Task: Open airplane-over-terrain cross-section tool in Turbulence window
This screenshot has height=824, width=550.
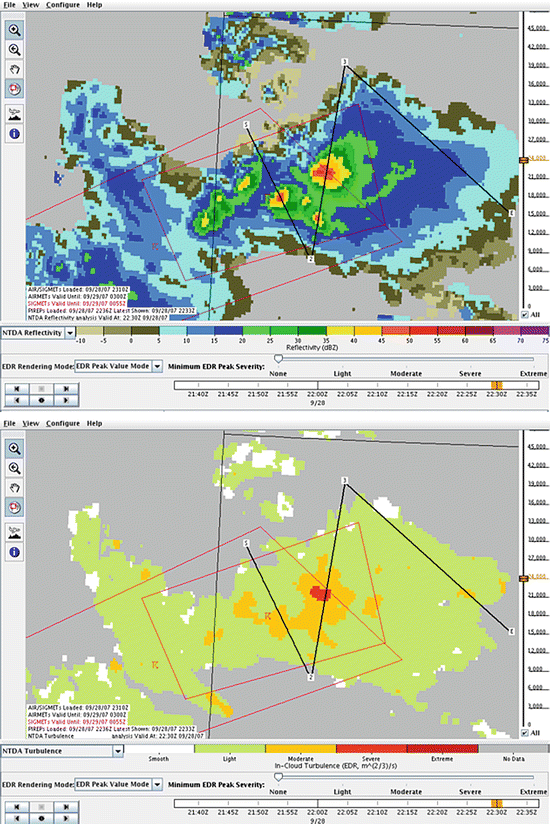Action: (x=14, y=532)
